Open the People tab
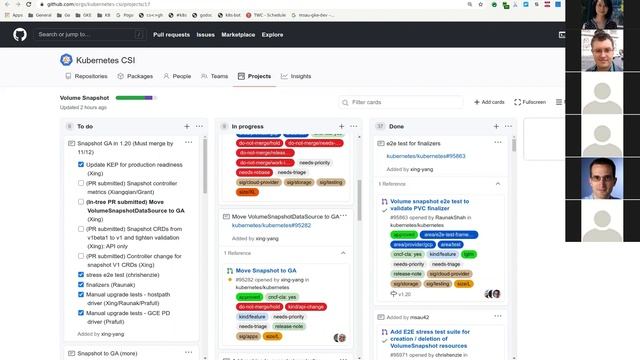 (177, 76)
